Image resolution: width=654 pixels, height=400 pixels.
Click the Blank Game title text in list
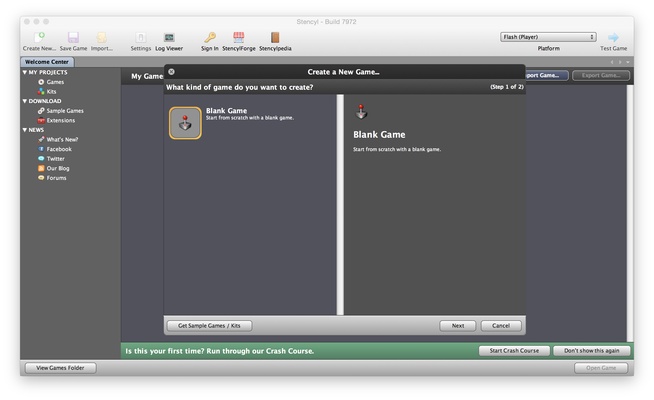(226, 111)
